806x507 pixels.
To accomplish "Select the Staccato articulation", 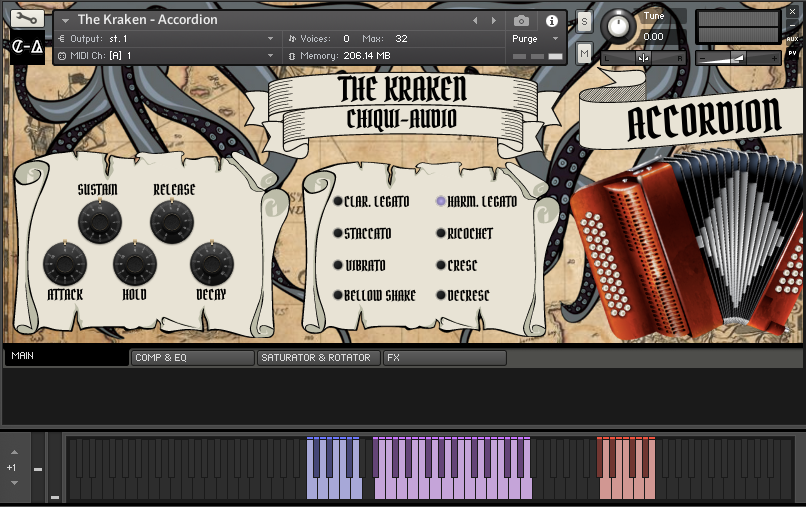I will click(x=339, y=234).
